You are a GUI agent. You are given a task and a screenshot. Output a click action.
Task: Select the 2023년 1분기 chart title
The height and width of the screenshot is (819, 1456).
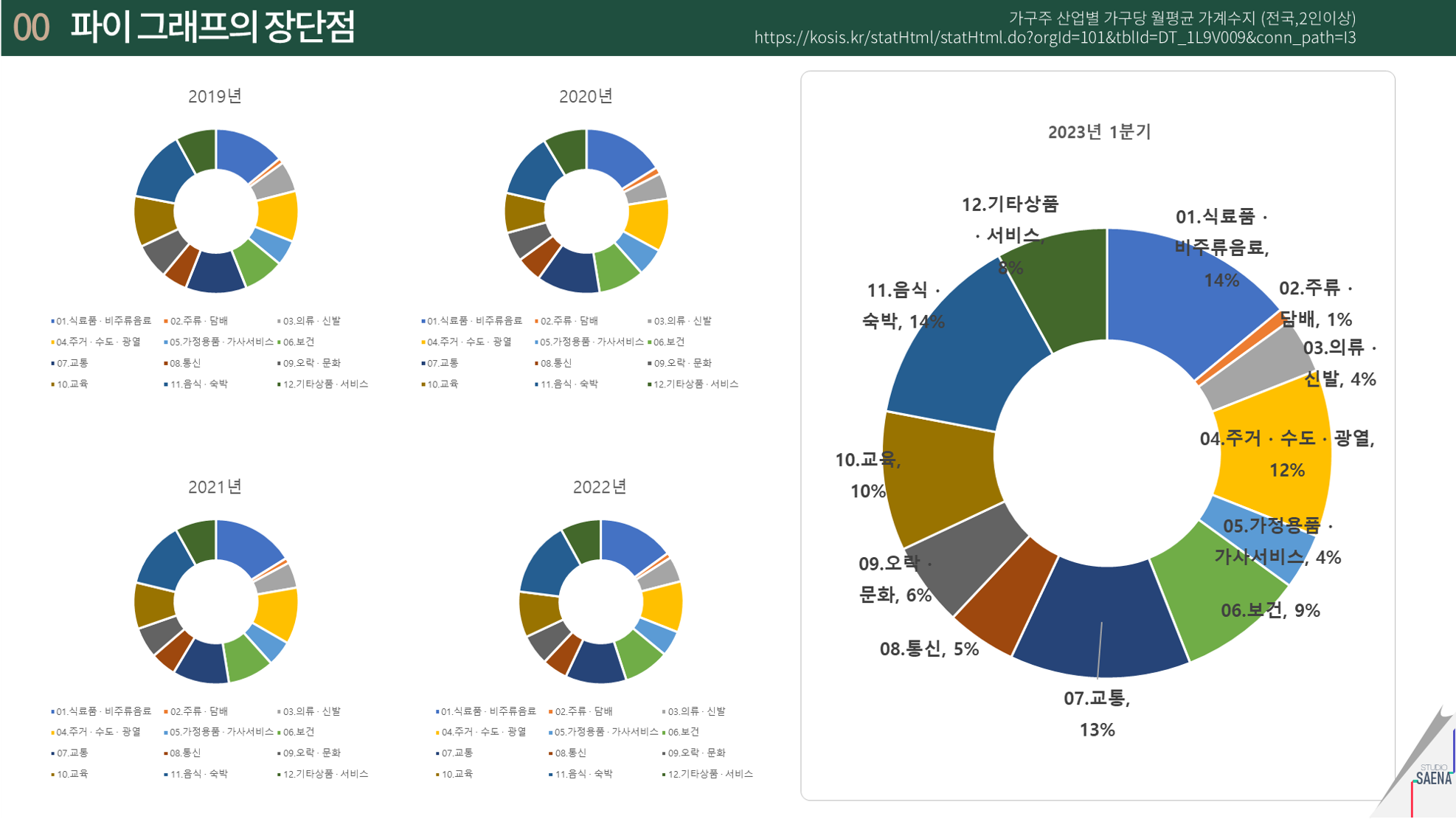coord(1099,132)
